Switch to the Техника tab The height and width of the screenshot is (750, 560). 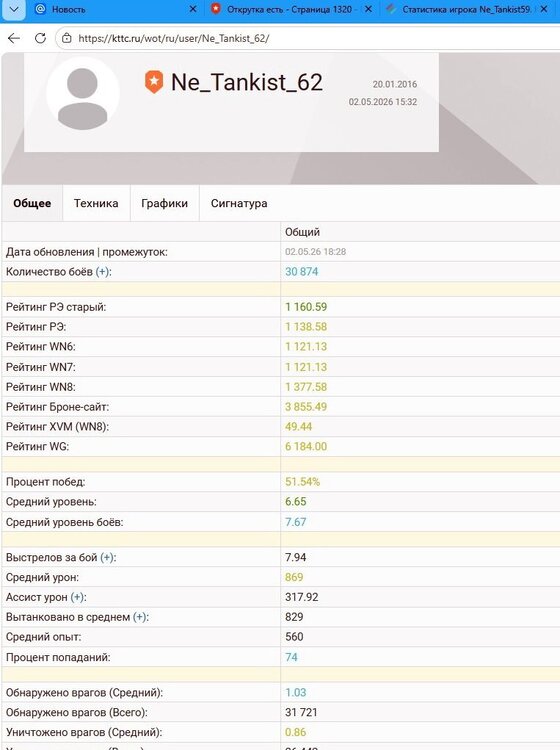[x=96, y=203]
